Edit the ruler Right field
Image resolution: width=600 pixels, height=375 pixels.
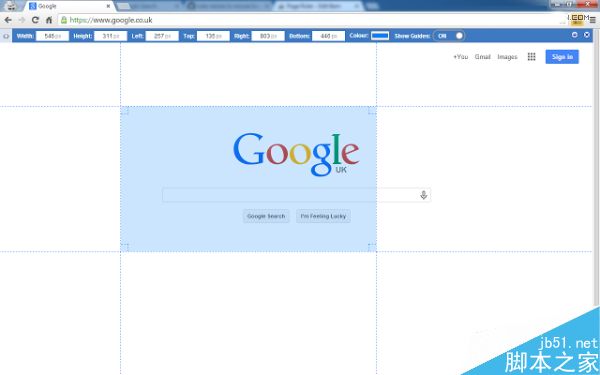pos(268,36)
